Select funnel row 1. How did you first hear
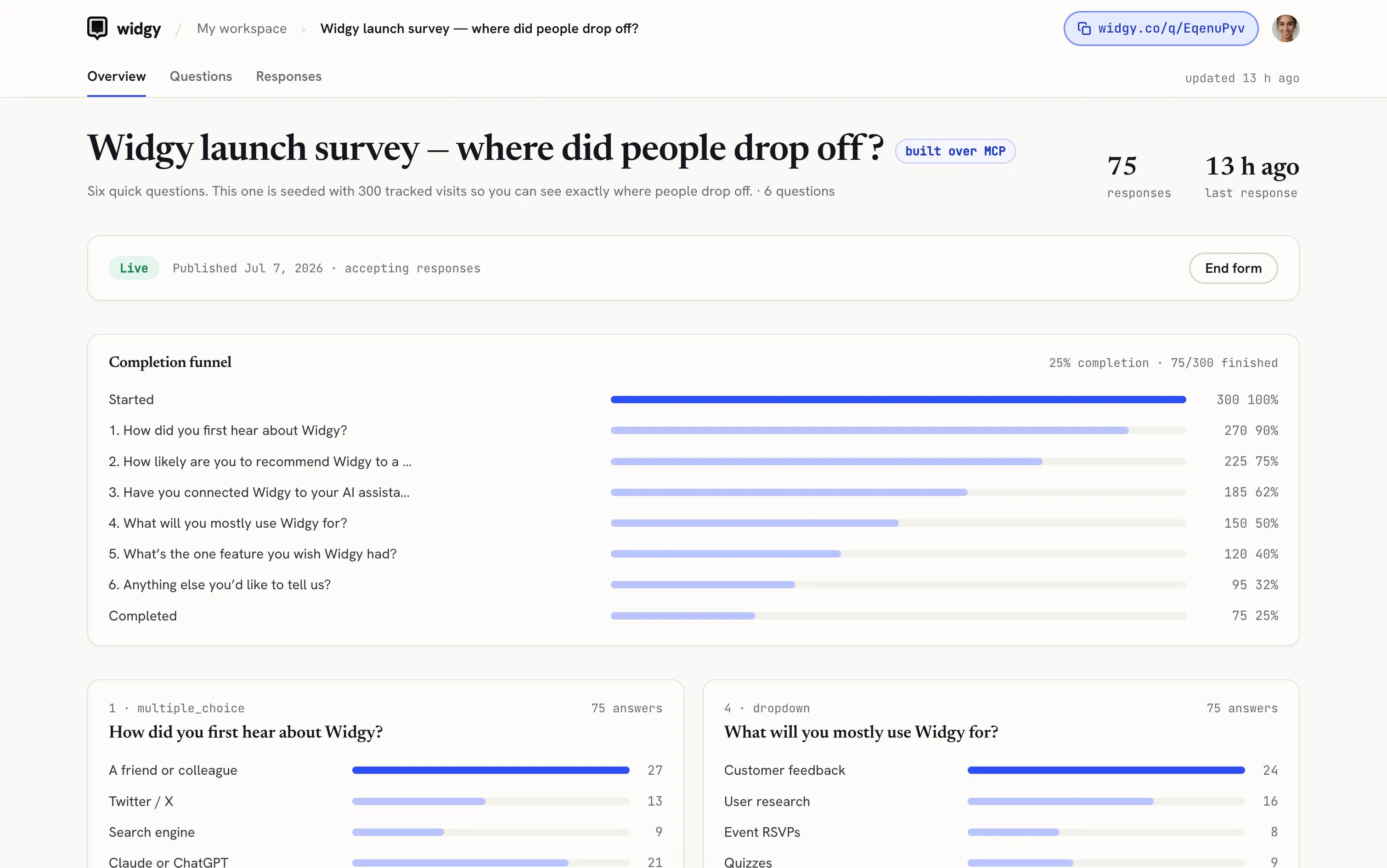The image size is (1387, 868). tap(693, 431)
